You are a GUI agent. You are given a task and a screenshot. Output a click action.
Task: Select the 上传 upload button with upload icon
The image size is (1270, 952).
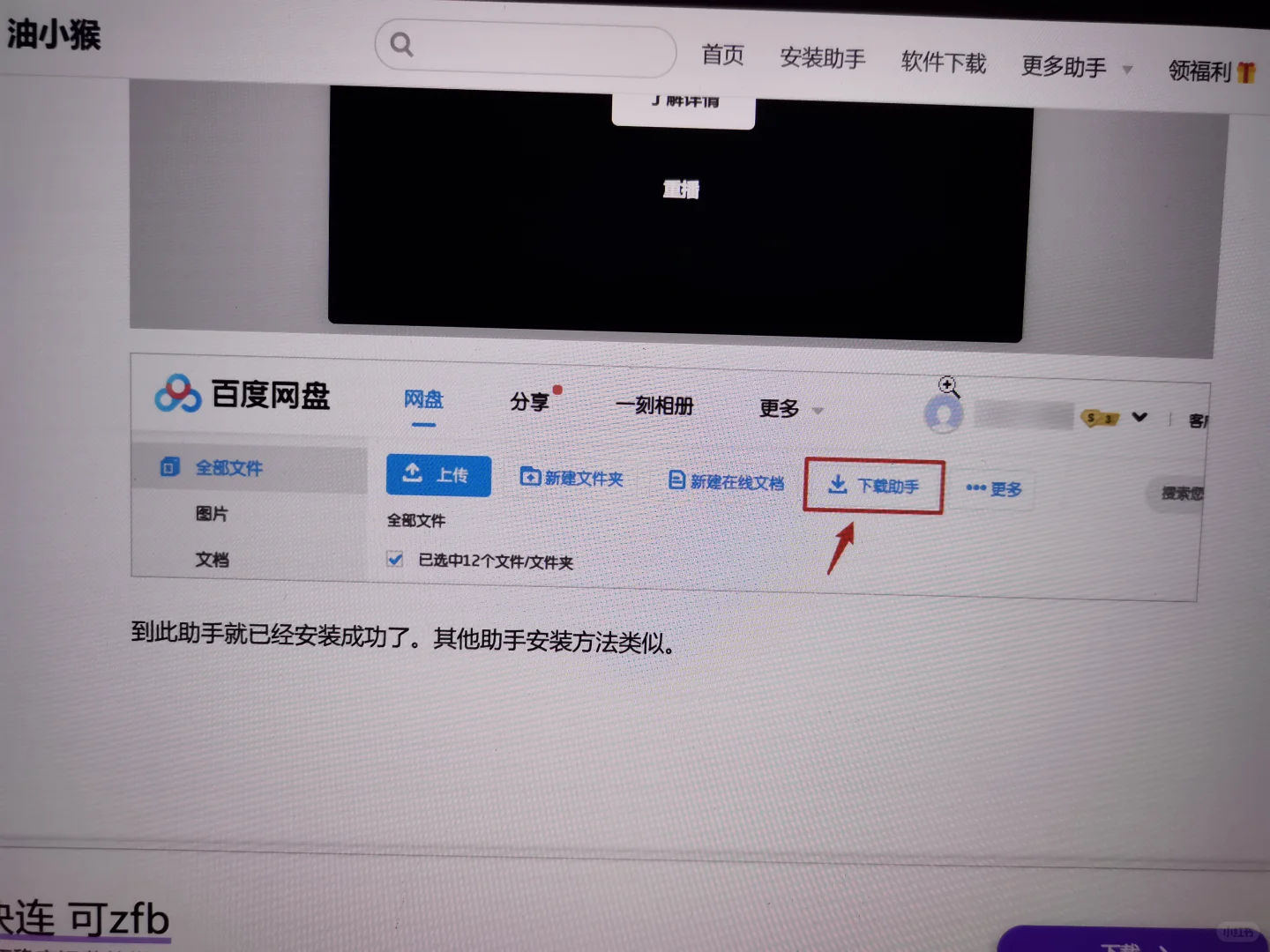(437, 475)
